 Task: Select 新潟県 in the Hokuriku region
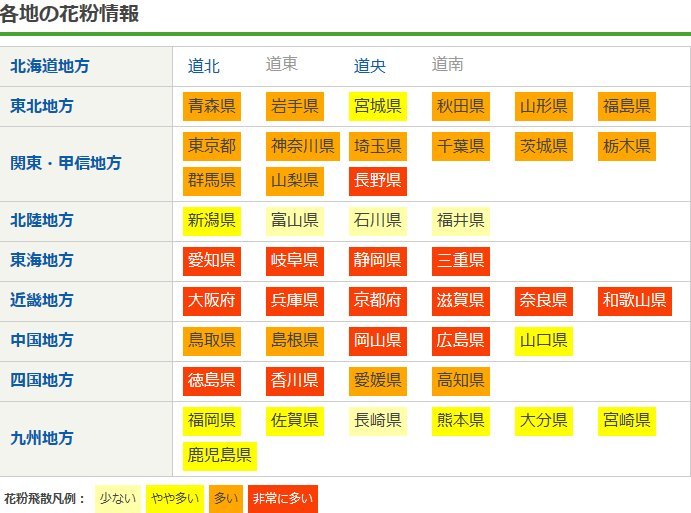pos(212,220)
